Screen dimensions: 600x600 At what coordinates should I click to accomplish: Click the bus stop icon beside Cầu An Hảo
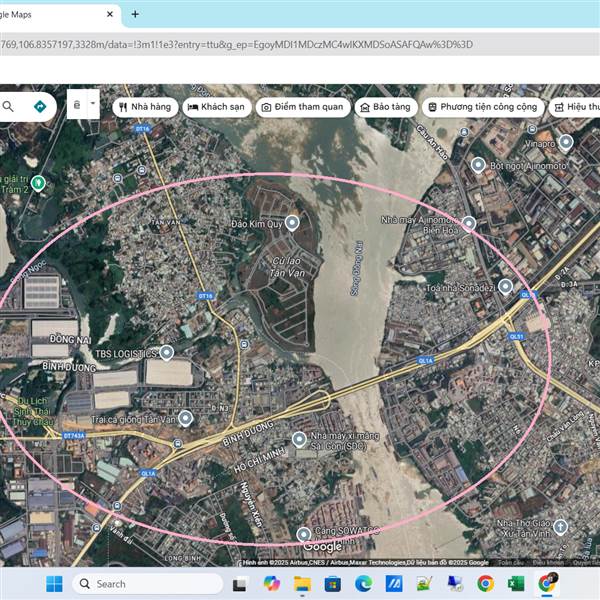click(x=464, y=132)
